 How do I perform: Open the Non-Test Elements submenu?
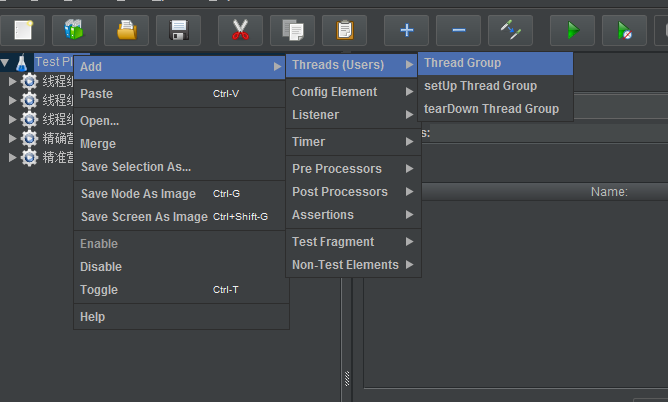click(353, 265)
